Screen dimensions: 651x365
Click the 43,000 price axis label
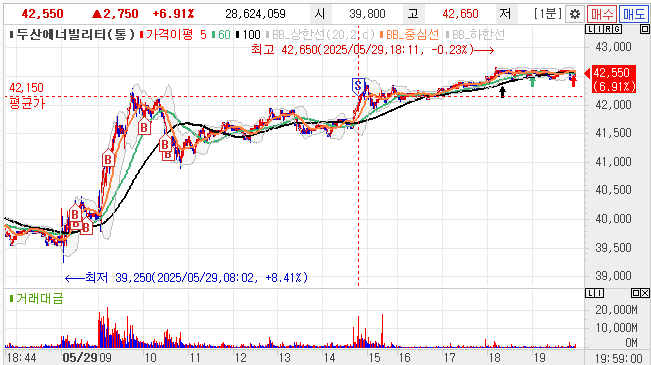613,47
